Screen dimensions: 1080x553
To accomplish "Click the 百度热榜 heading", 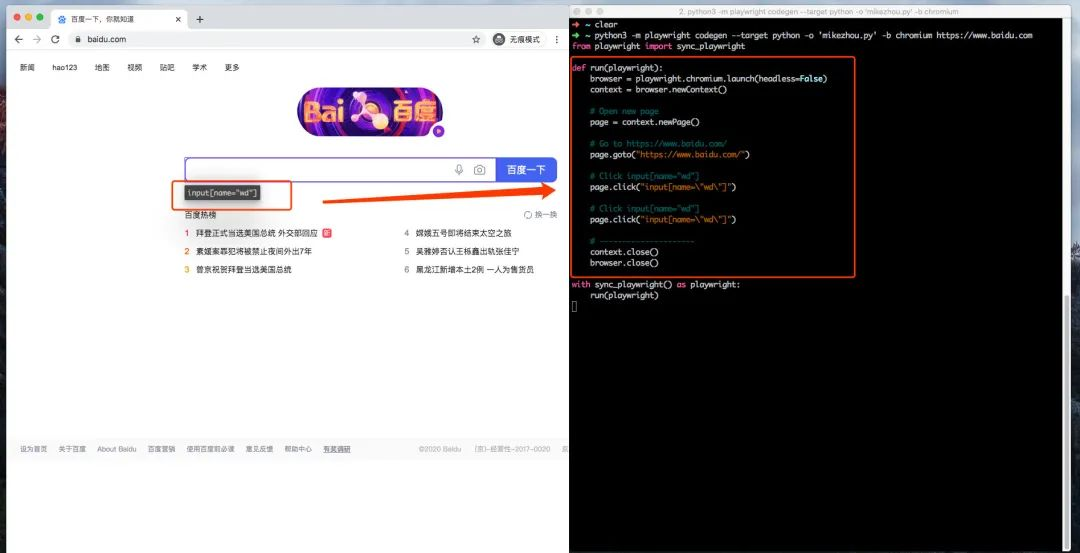I will (x=200, y=215).
